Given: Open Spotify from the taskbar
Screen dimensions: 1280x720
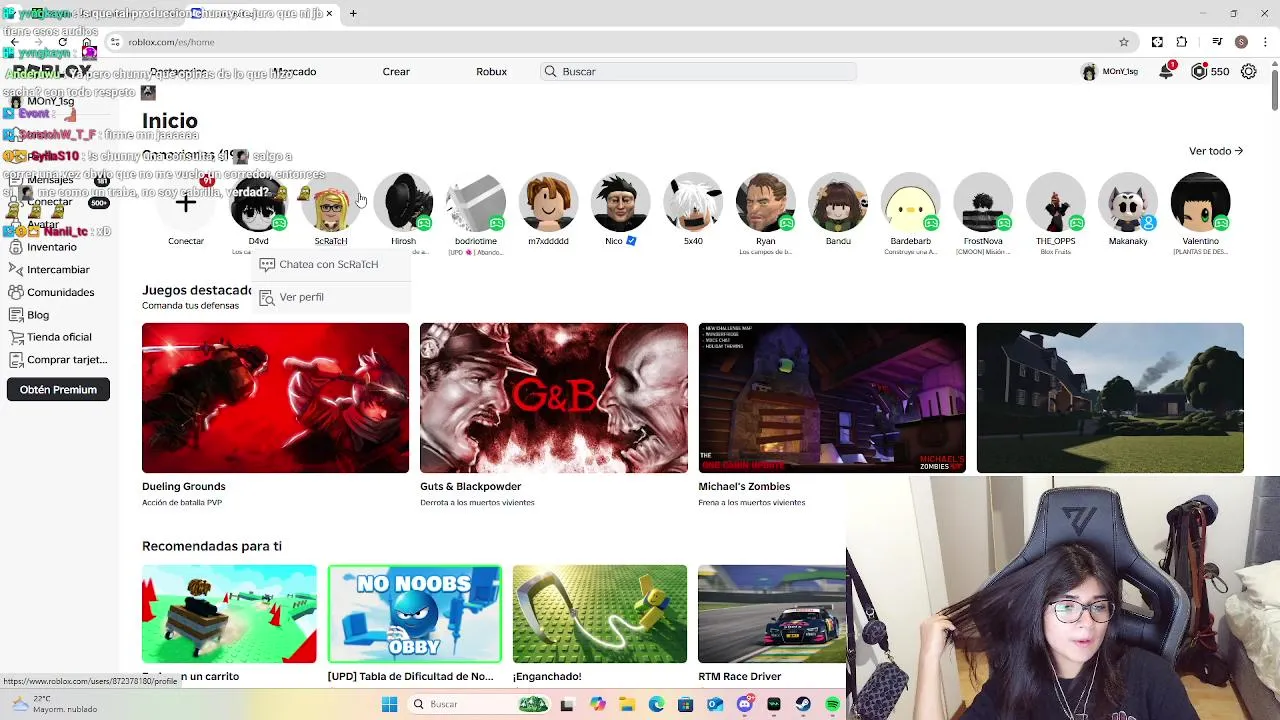Looking at the screenshot, I should pos(832,704).
